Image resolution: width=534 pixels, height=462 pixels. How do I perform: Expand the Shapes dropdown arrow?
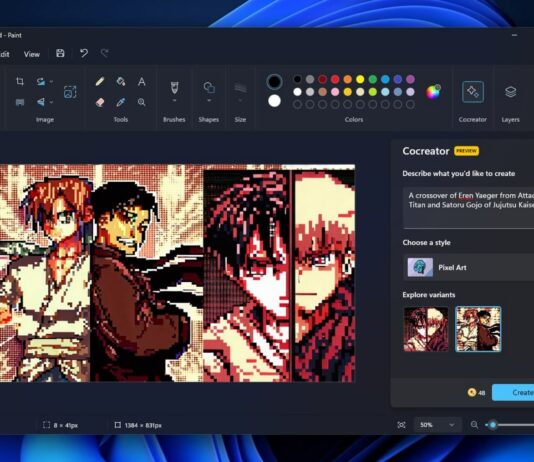tap(209, 101)
